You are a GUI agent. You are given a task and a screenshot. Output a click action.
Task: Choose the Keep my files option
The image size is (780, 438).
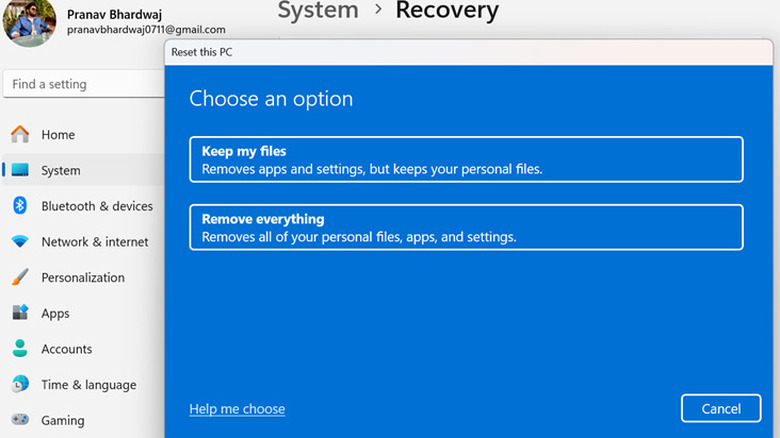(466, 160)
